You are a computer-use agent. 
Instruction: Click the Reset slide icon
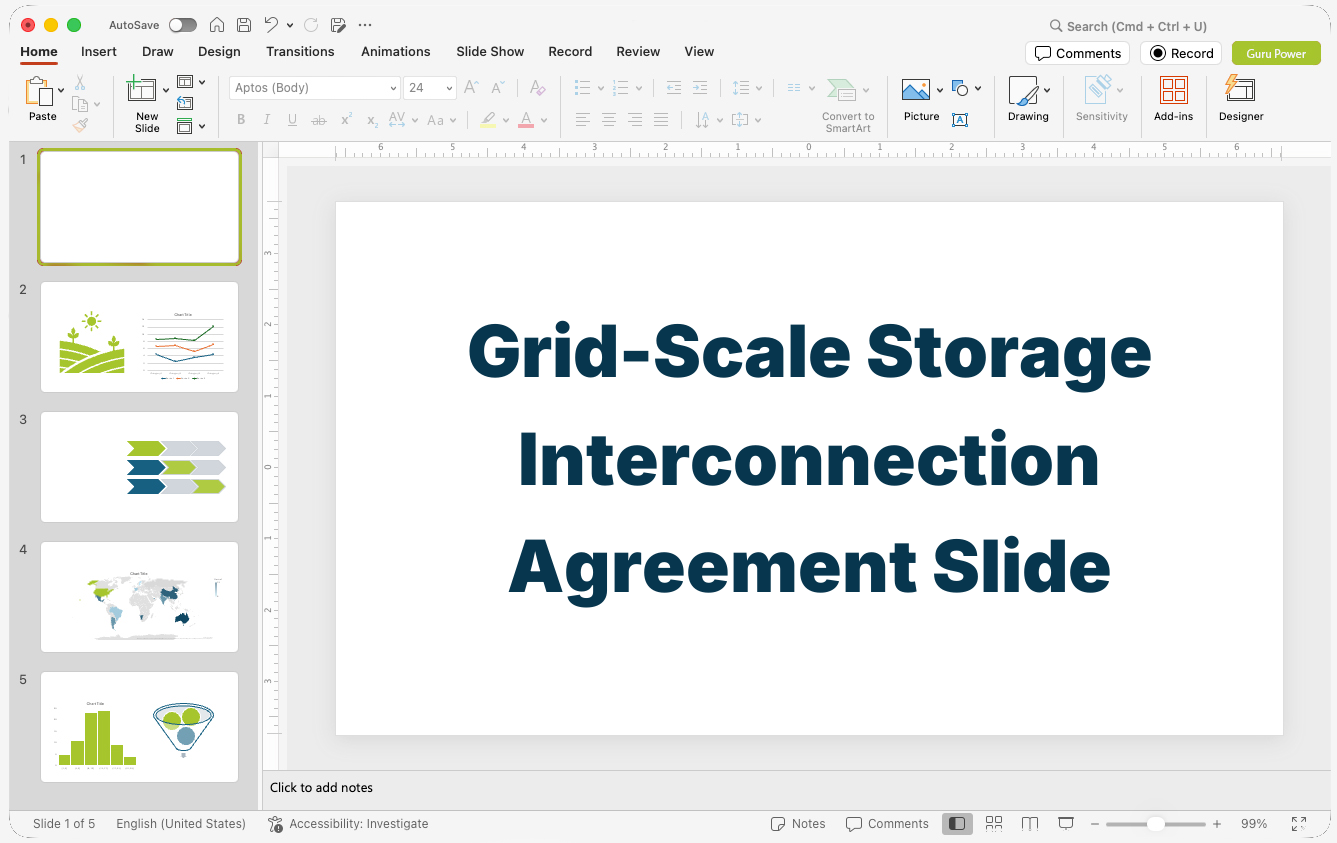click(185, 103)
